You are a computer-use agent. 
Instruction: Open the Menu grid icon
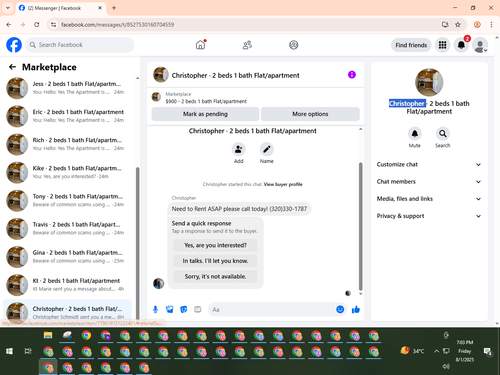[x=442, y=45]
